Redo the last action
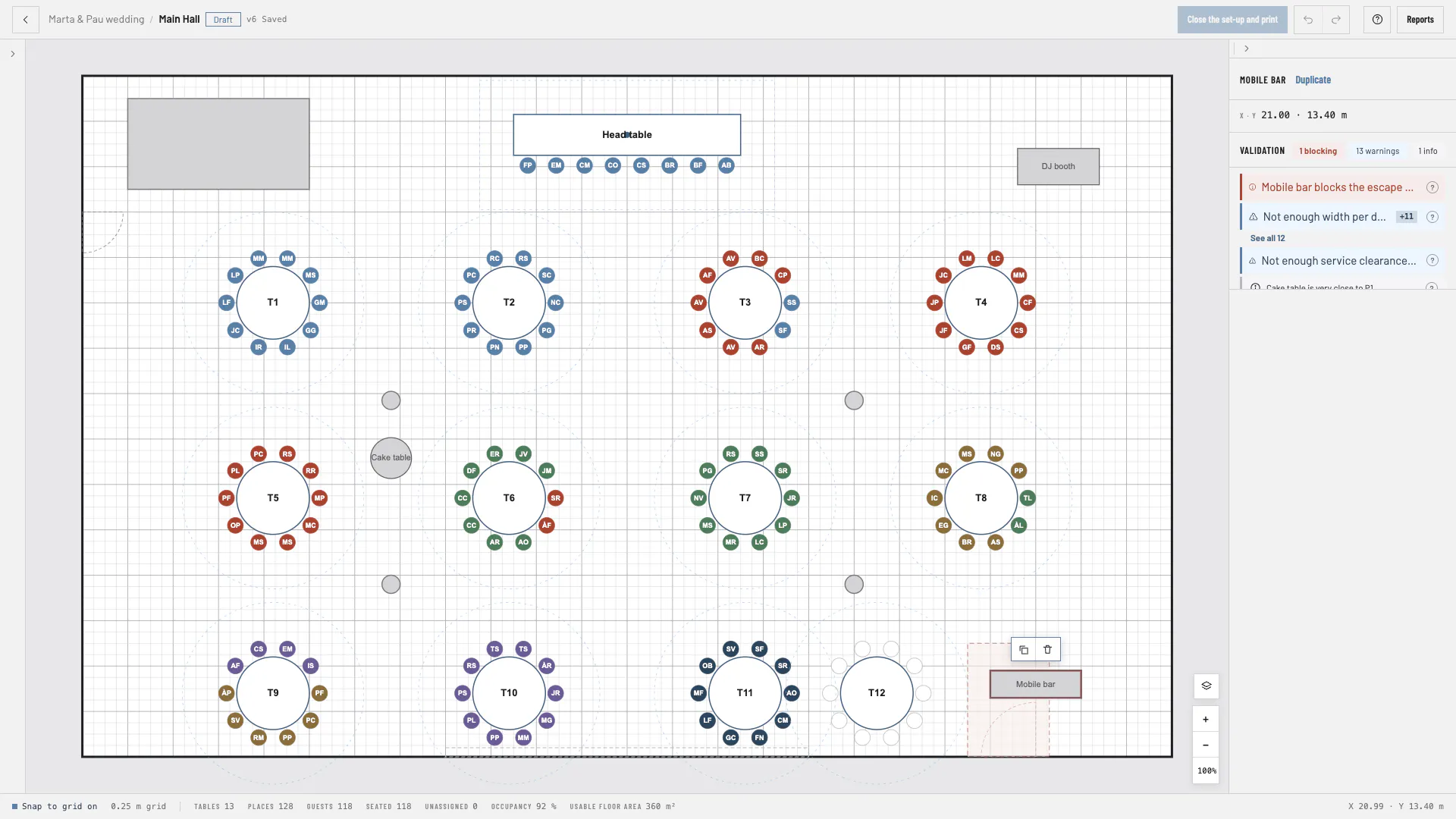 pos(1336,20)
